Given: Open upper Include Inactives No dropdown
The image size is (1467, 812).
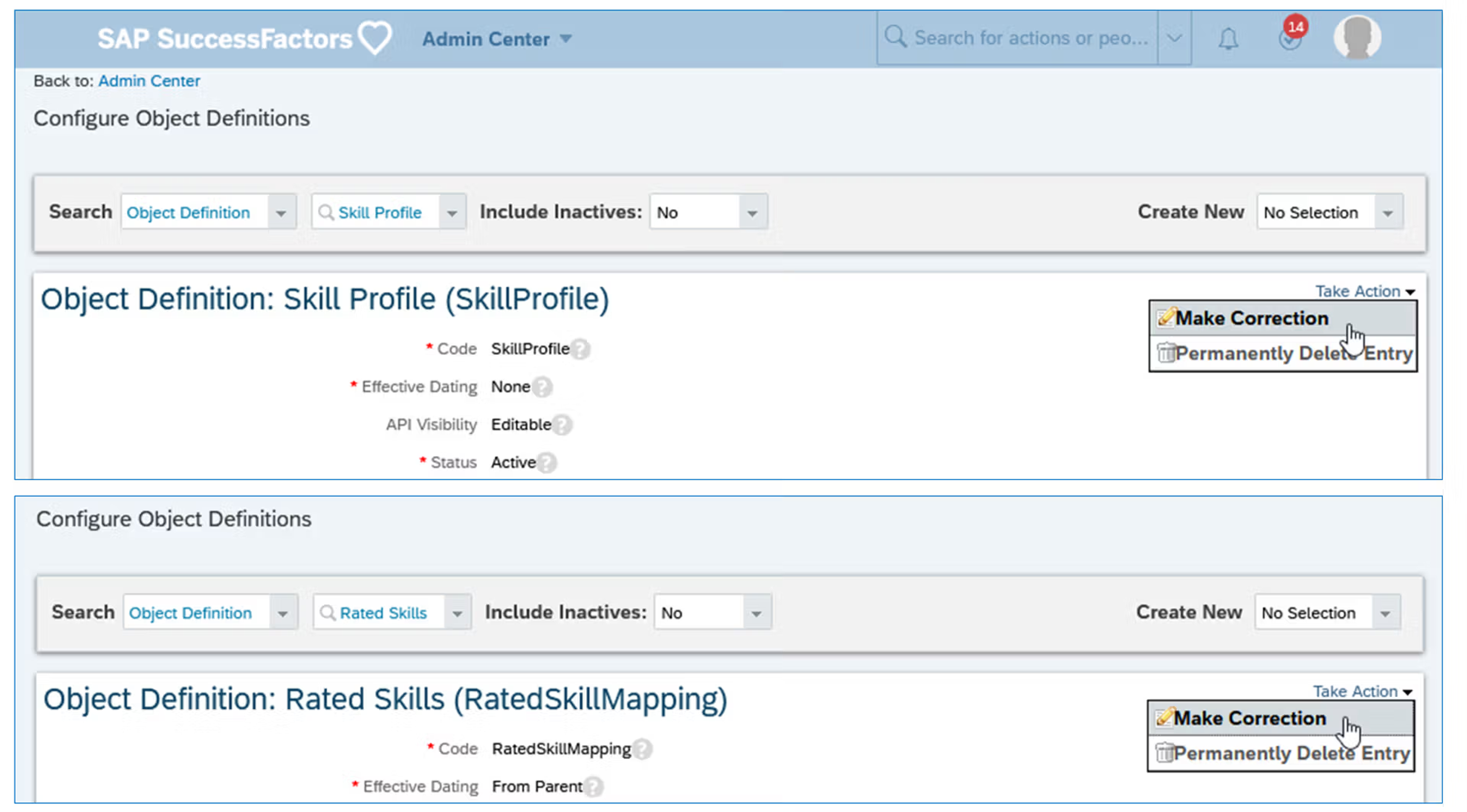Looking at the screenshot, I should coord(752,213).
